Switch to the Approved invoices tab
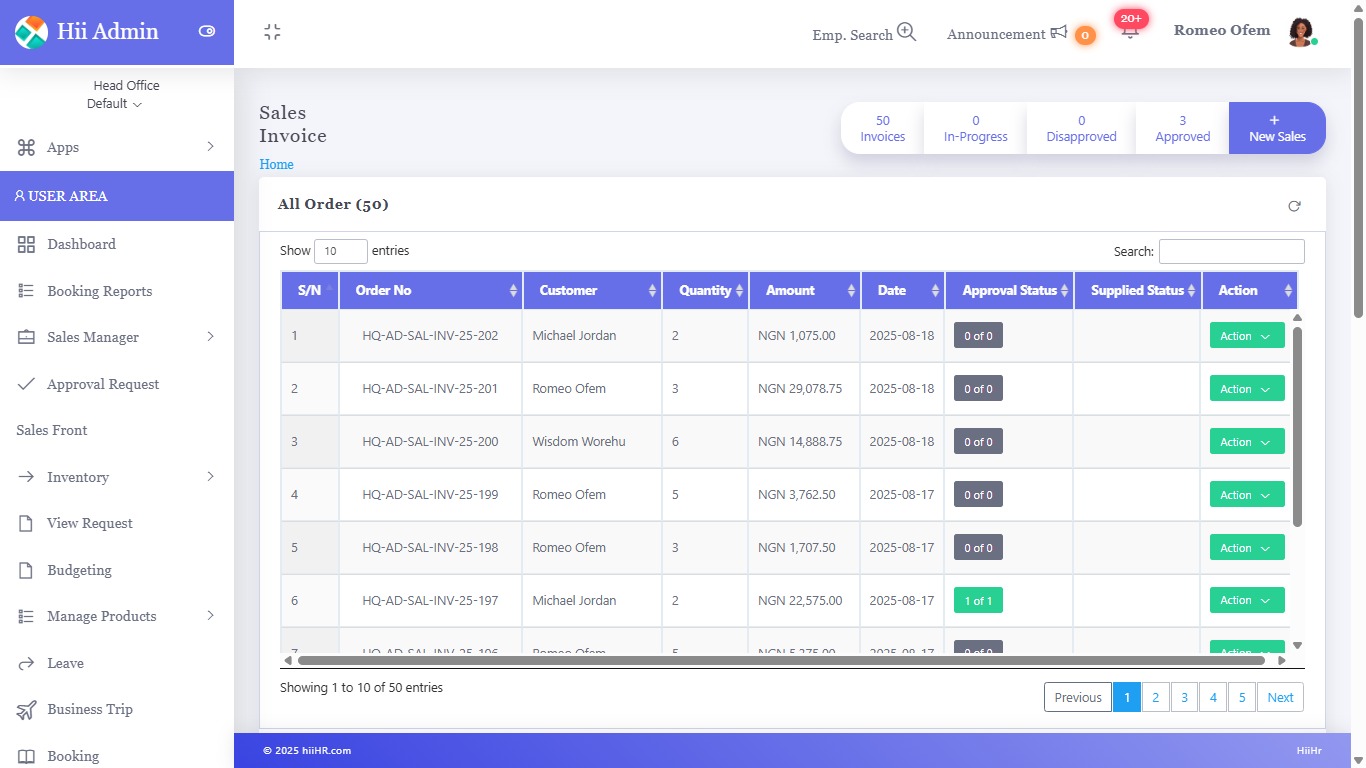 (x=1182, y=128)
